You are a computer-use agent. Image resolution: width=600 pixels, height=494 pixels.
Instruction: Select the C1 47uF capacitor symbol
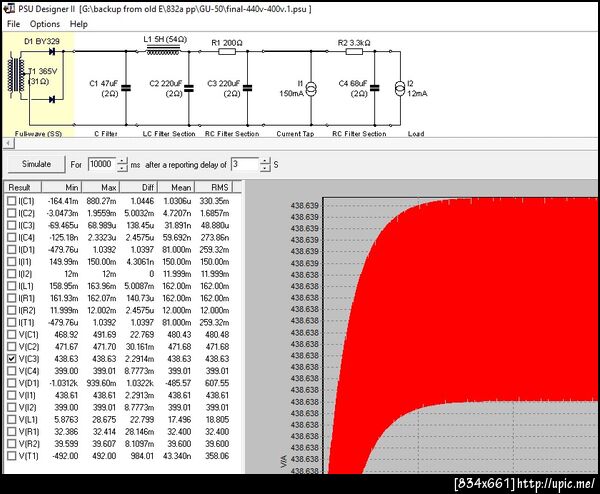pos(126,88)
